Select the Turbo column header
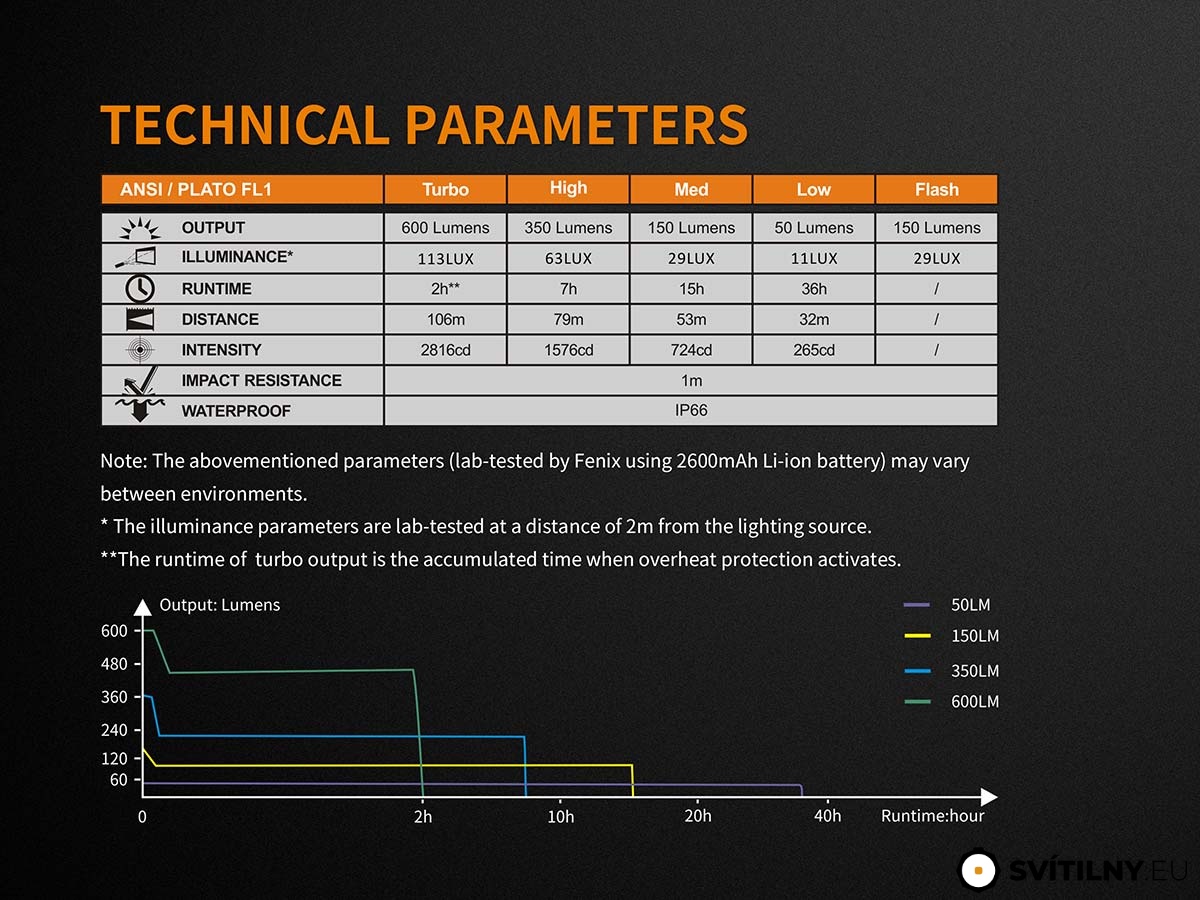1200x900 pixels. click(445, 189)
